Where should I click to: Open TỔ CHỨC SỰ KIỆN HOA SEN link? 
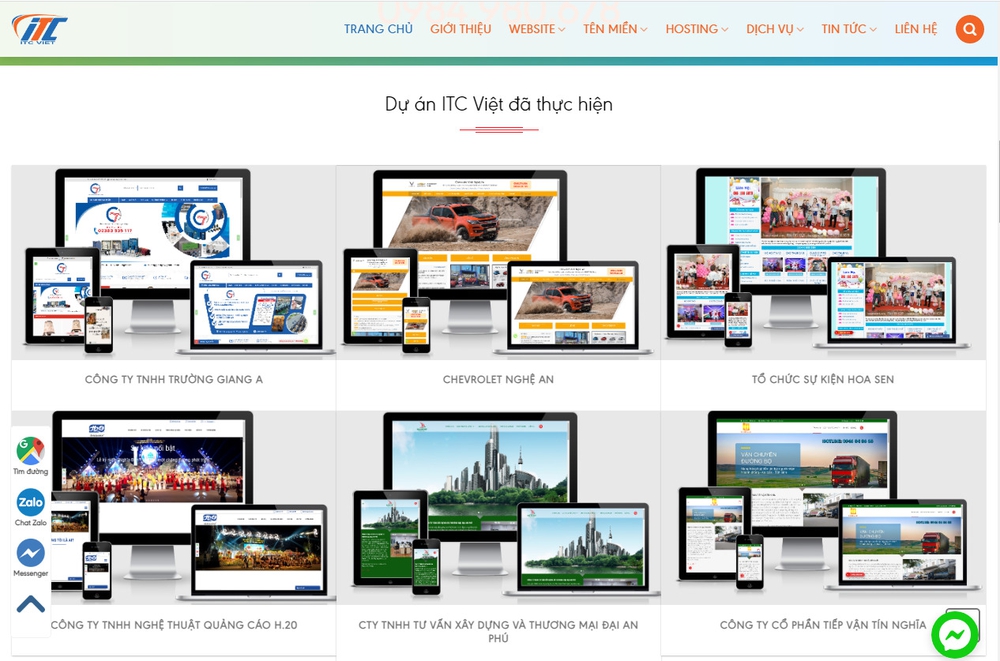tap(823, 380)
